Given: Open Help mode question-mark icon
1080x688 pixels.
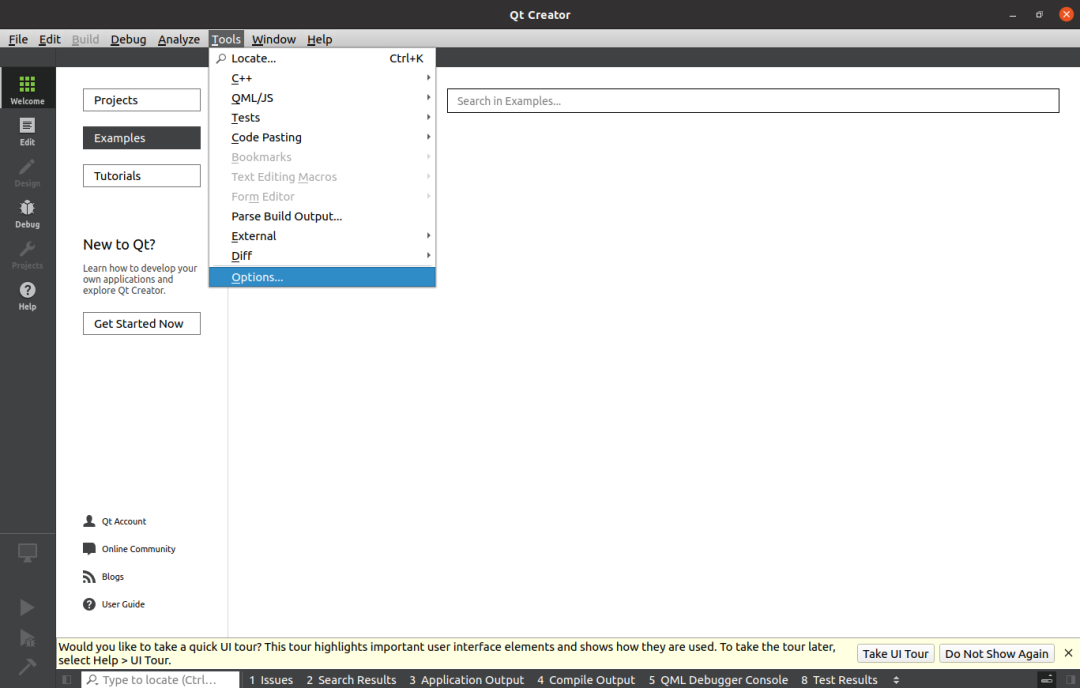Looking at the screenshot, I should [27, 290].
